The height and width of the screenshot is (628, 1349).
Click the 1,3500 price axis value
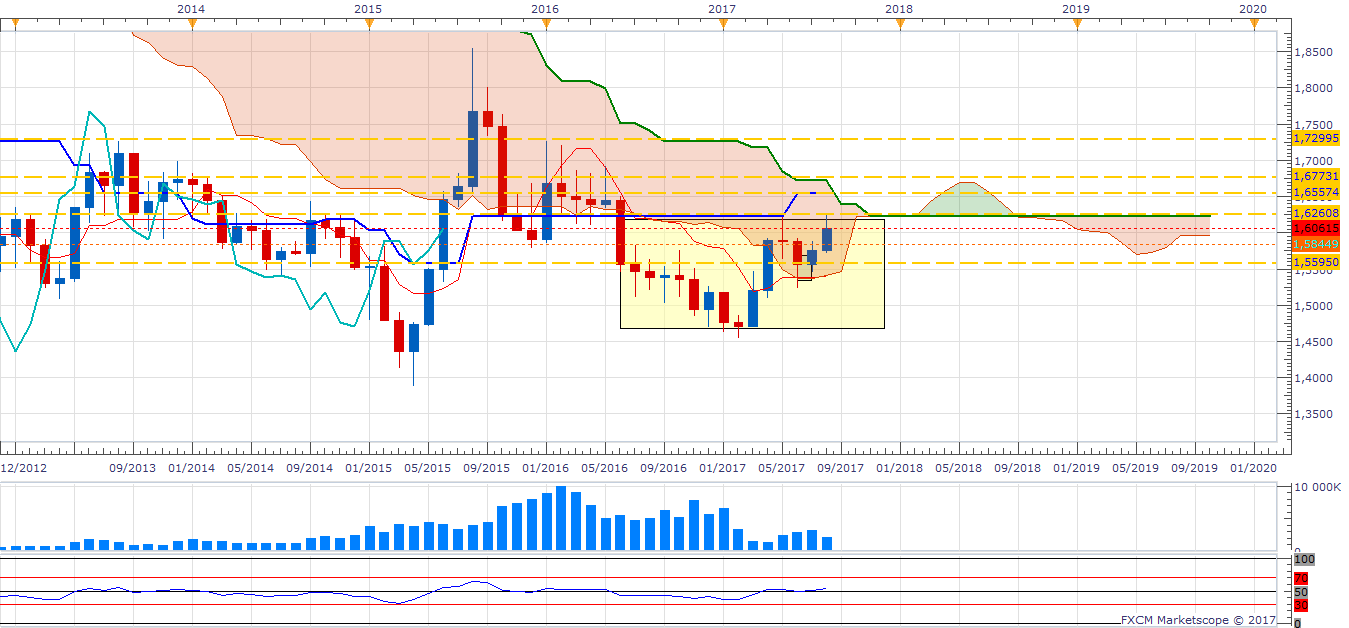pos(1314,414)
